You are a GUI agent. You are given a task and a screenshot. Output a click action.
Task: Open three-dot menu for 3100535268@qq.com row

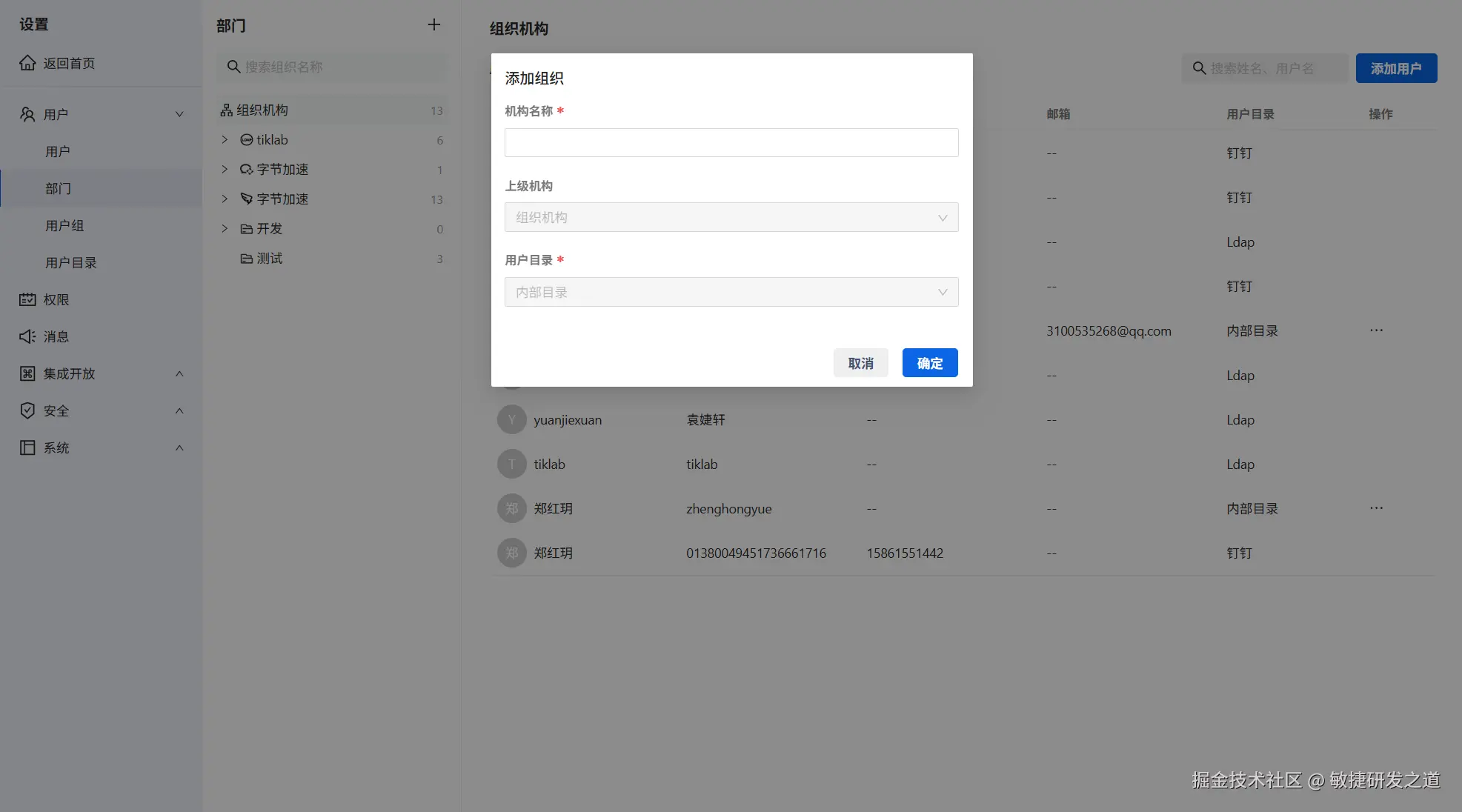(1376, 330)
